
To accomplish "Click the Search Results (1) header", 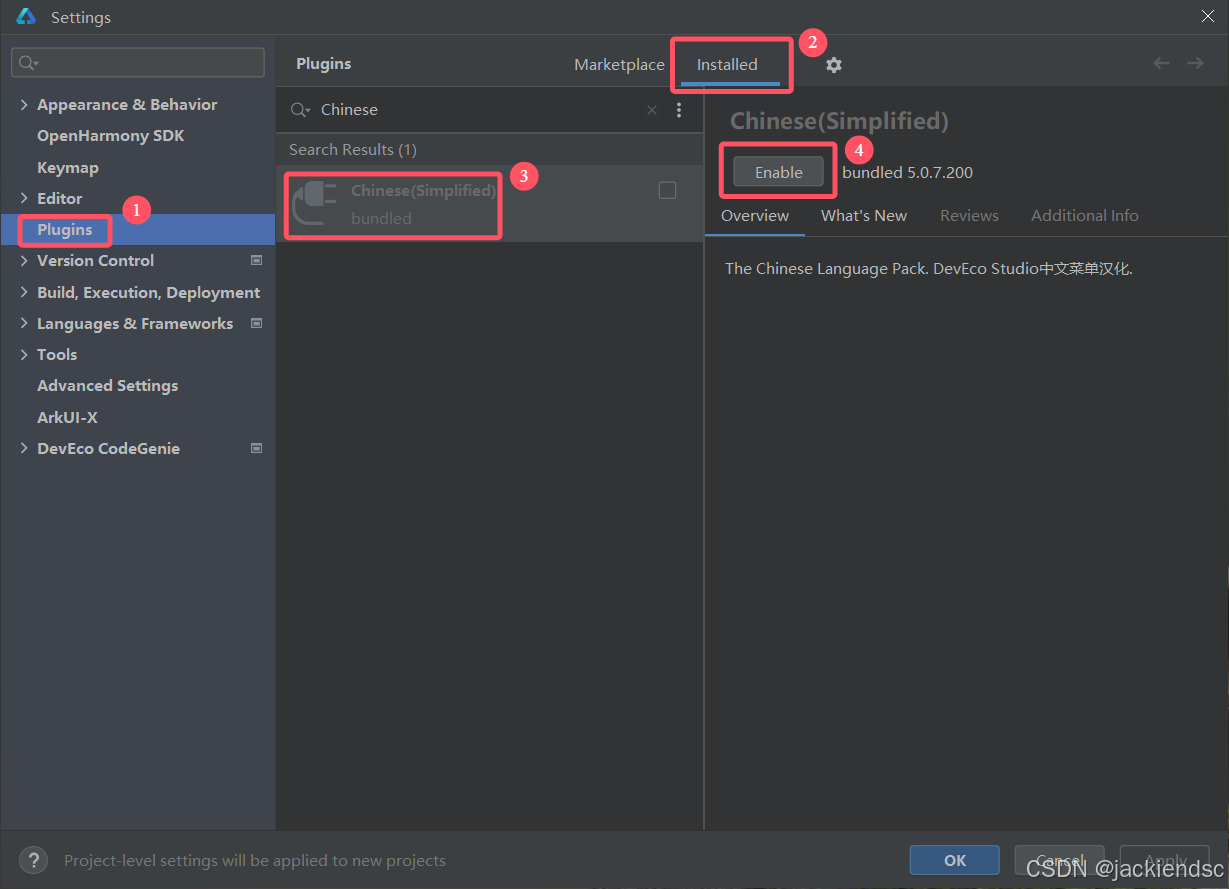I will 353,149.
